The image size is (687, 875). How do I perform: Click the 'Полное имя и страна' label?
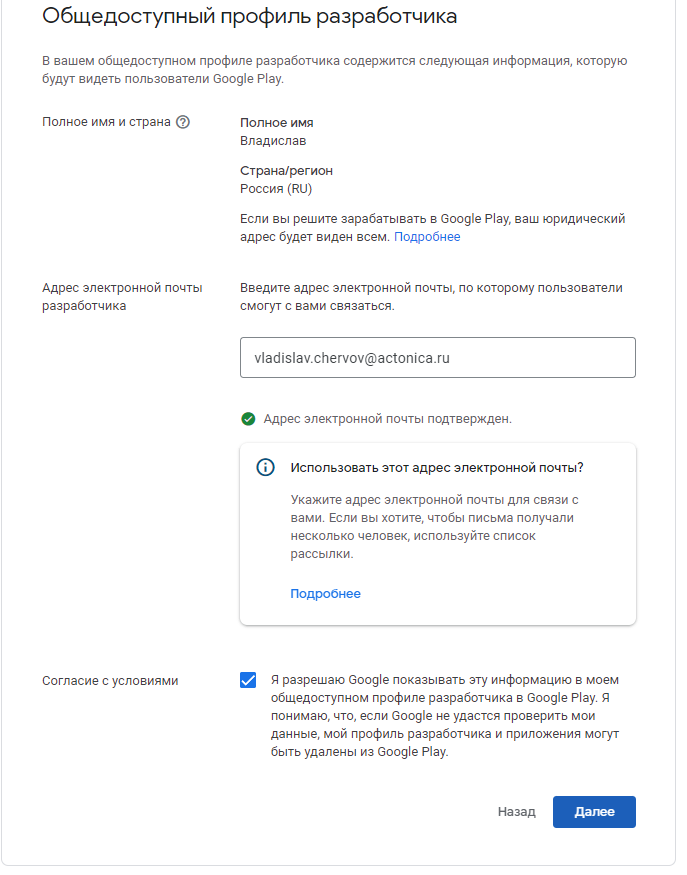click(x=106, y=122)
